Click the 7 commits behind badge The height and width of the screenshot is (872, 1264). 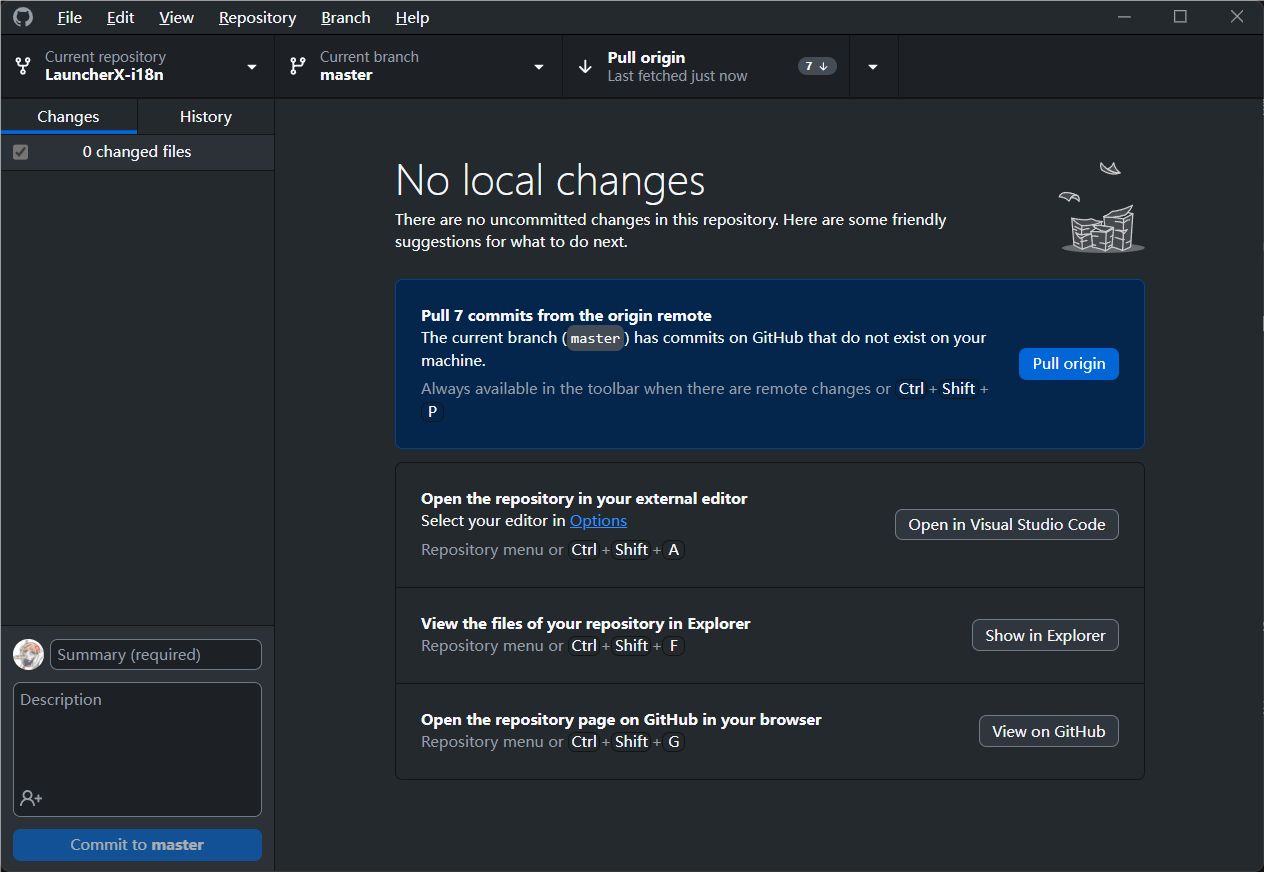[817, 66]
